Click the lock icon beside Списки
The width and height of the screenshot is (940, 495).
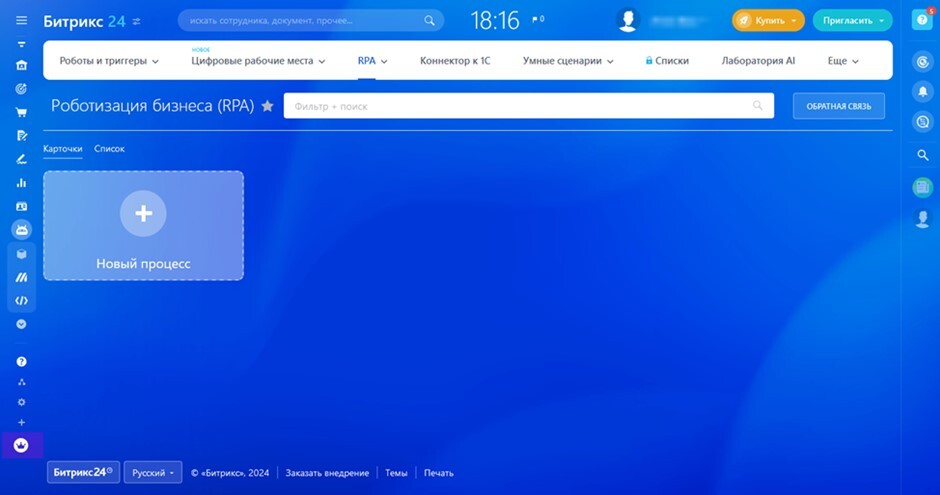point(649,61)
